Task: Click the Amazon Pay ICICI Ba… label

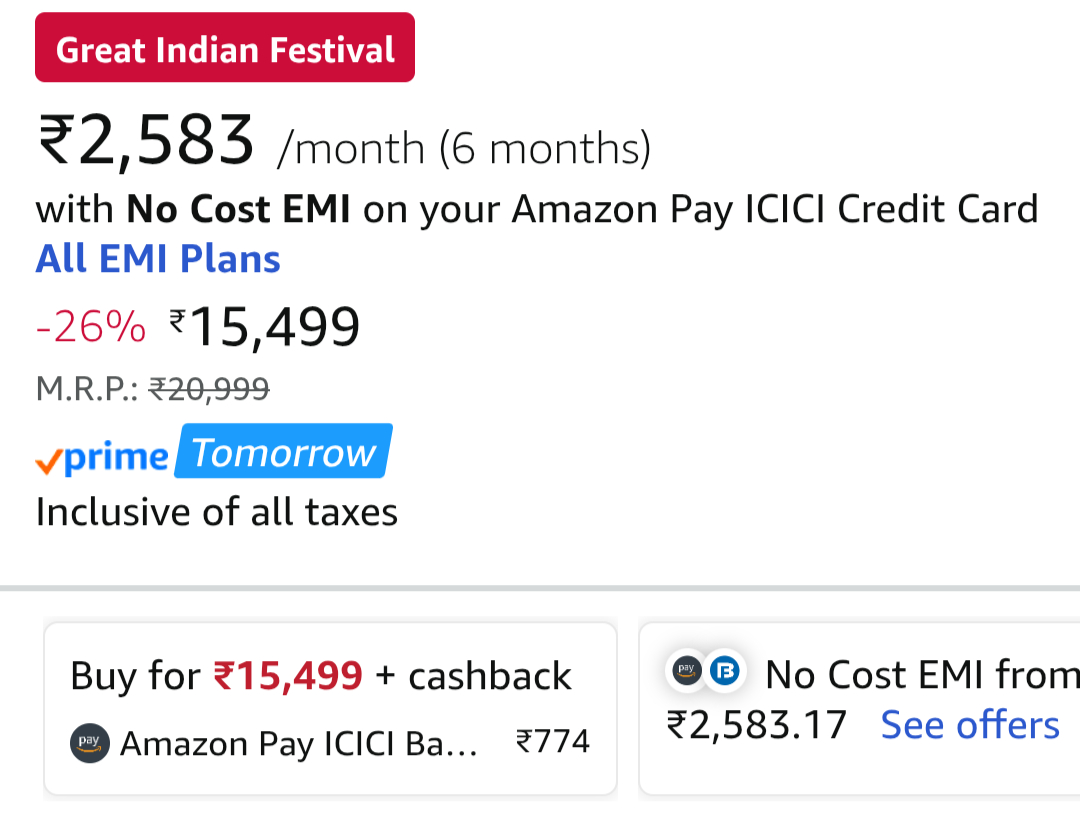Action: pos(298,744)
